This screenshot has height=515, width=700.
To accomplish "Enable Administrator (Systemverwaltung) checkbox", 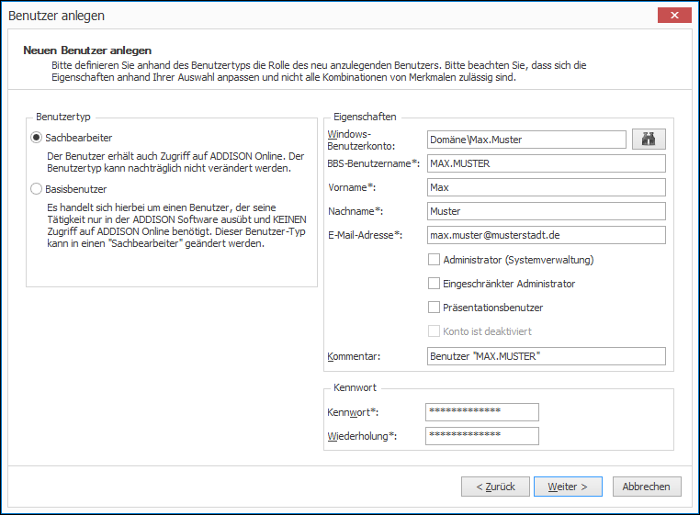I will click(433, 260).
